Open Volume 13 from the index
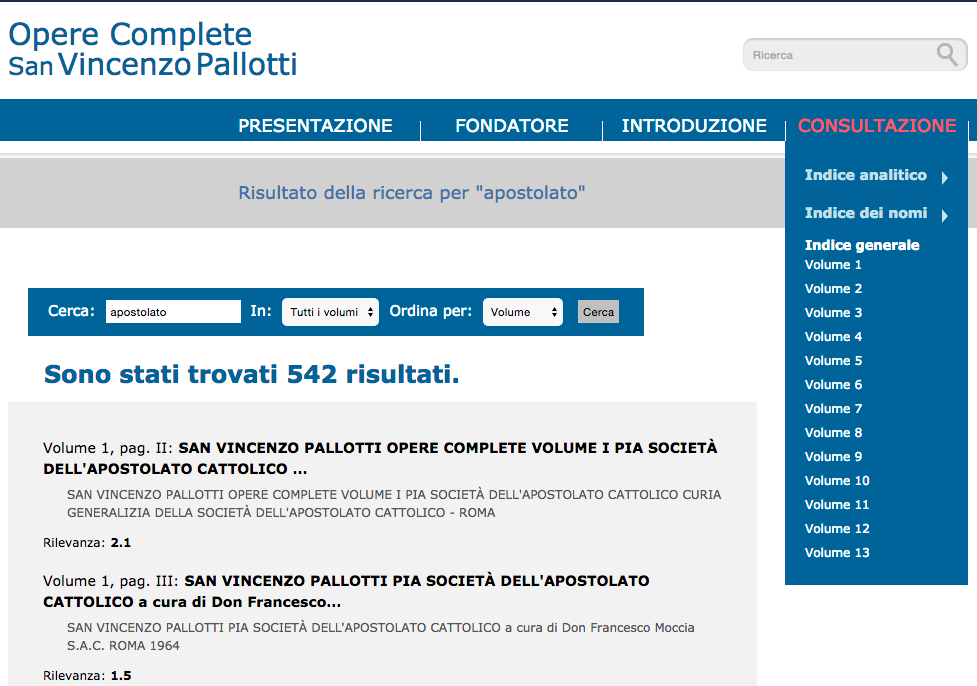The width and height of the screenshot is (977, 686). coord(837,553)
